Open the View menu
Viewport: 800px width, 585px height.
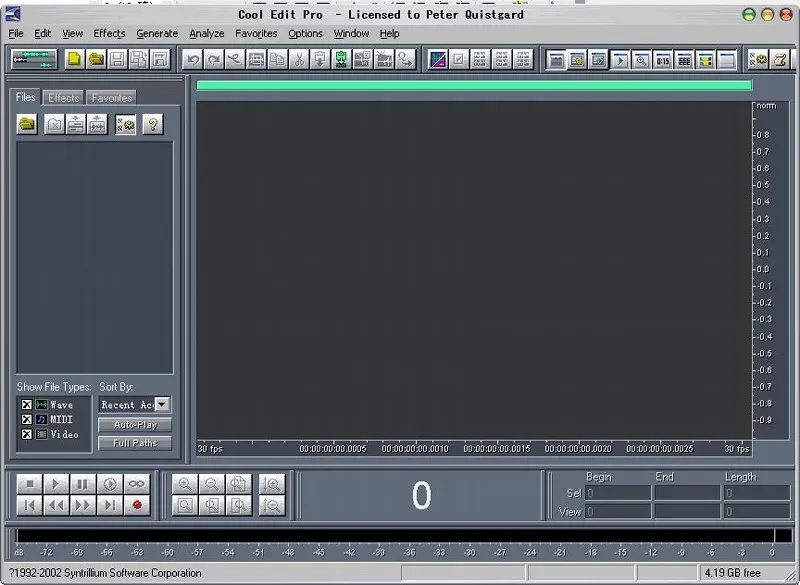pyautogui.click(x=72, y=34)
